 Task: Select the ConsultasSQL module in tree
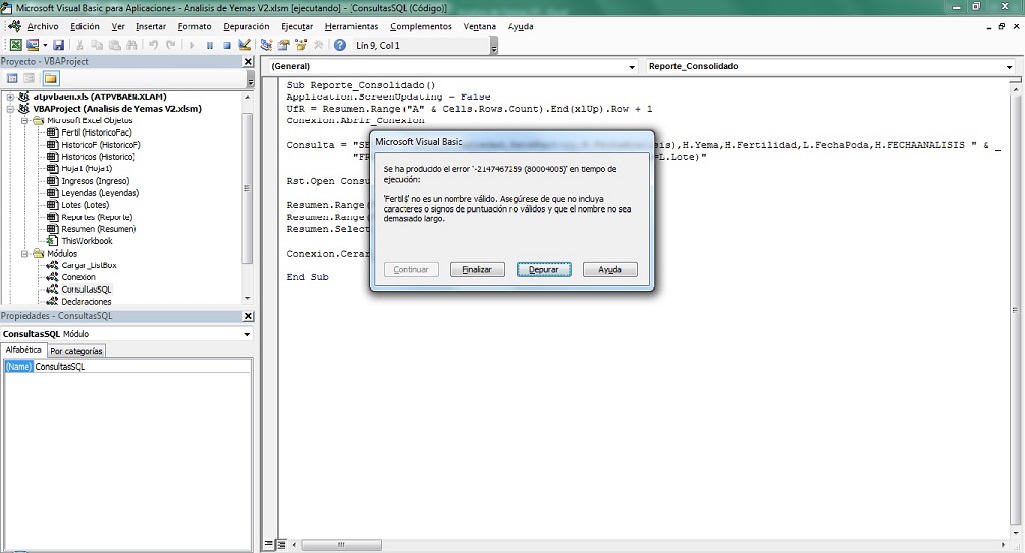pos(86,290)
